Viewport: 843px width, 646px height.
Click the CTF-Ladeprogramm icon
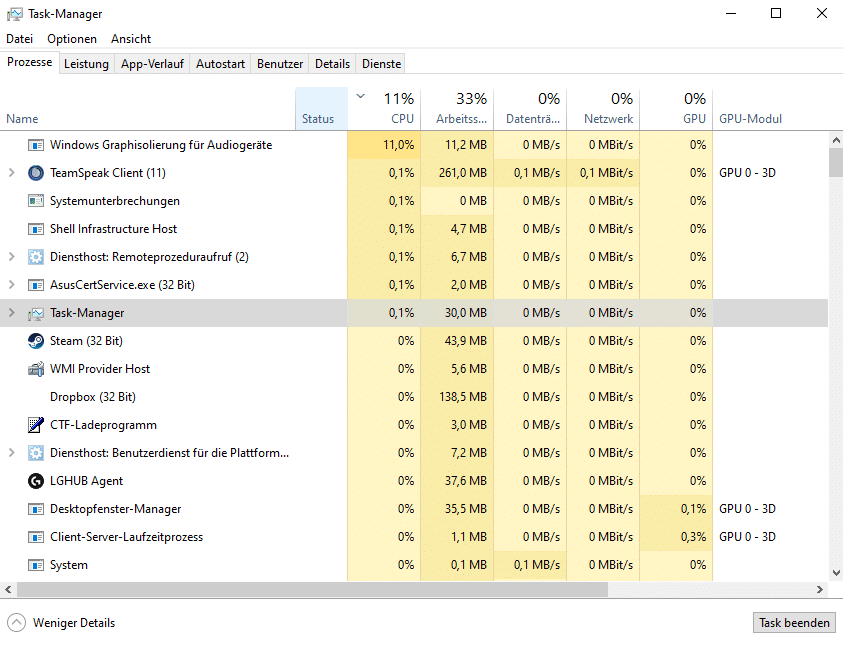36,425
